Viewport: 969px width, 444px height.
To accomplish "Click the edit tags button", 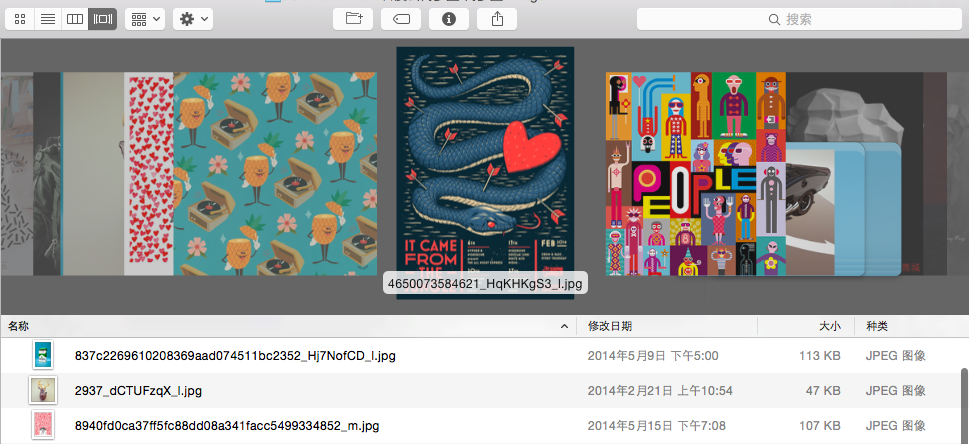I will (x=401, y=19).
